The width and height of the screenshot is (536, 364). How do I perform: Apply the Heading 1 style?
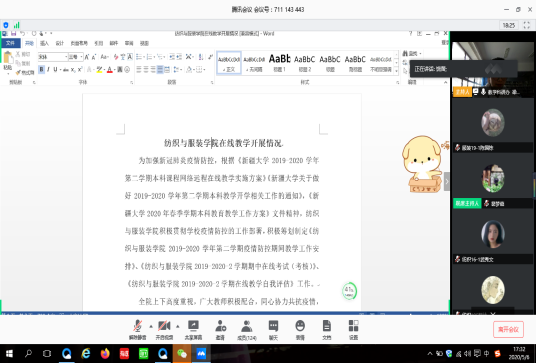tap(279, 62)
